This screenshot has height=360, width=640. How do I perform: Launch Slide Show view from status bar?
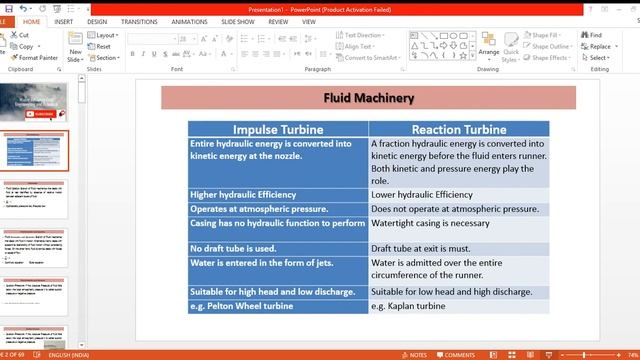549,355
